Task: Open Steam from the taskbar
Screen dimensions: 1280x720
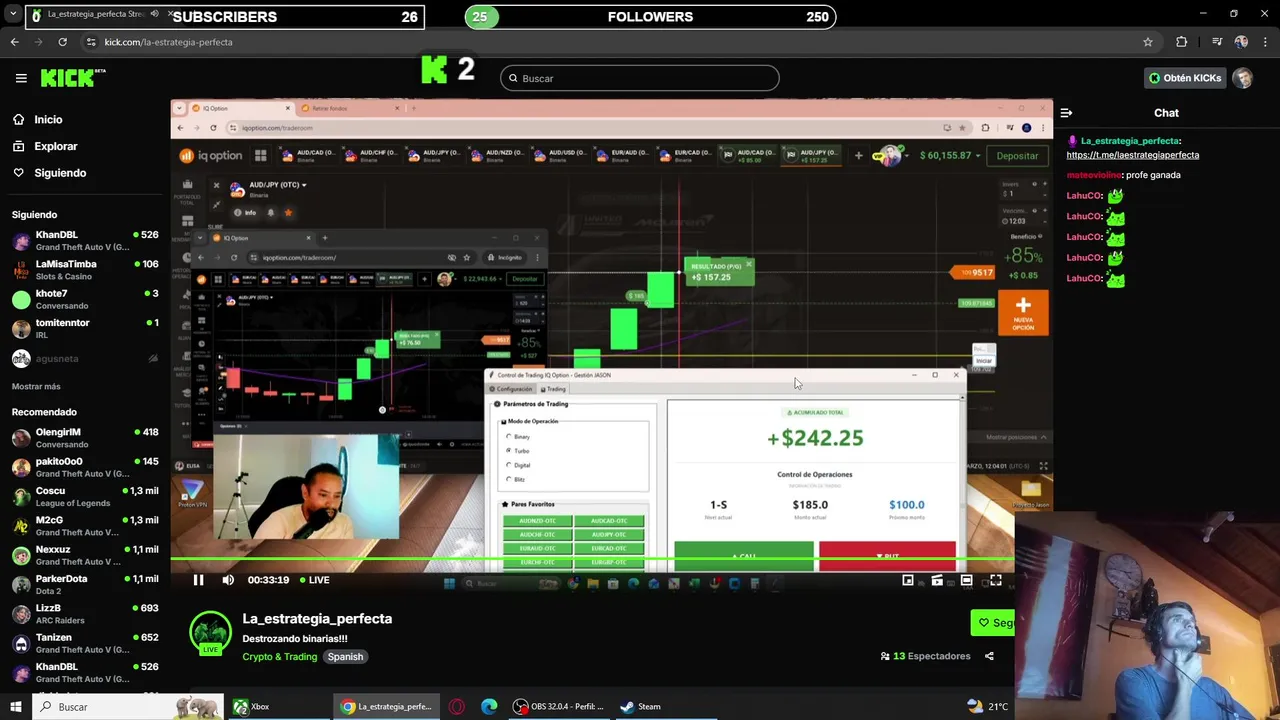Action: pyautogui.click(x=640, y=706)
